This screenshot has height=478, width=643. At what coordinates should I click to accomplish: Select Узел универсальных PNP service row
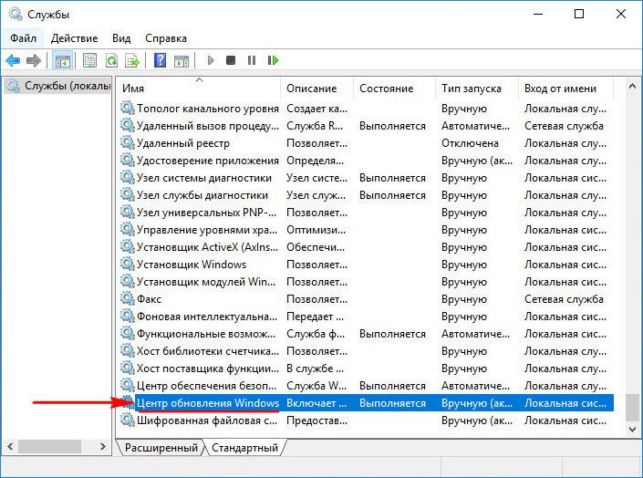point(367,212)
